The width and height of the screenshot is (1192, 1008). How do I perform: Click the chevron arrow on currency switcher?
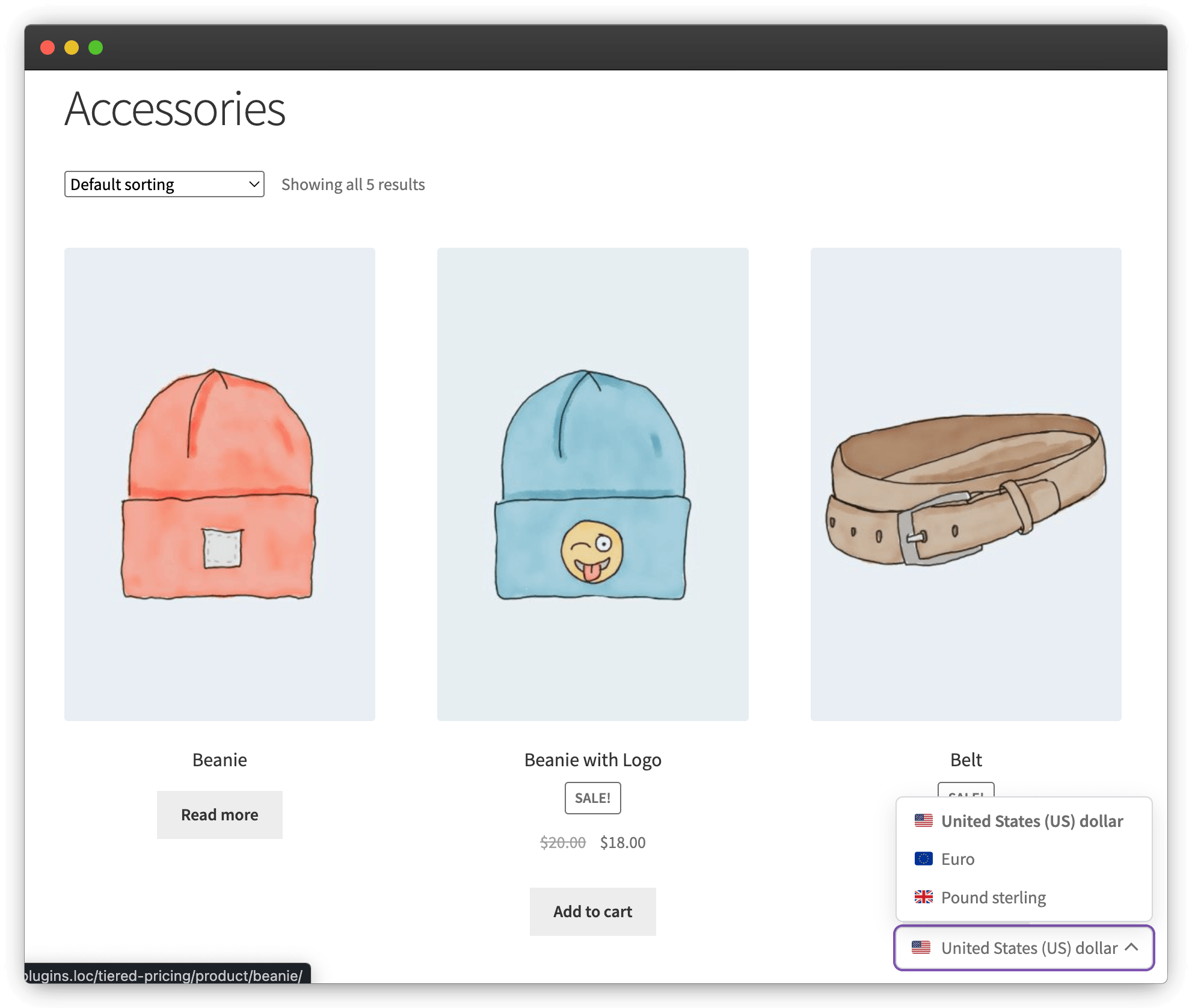(x=1132, y=947)
